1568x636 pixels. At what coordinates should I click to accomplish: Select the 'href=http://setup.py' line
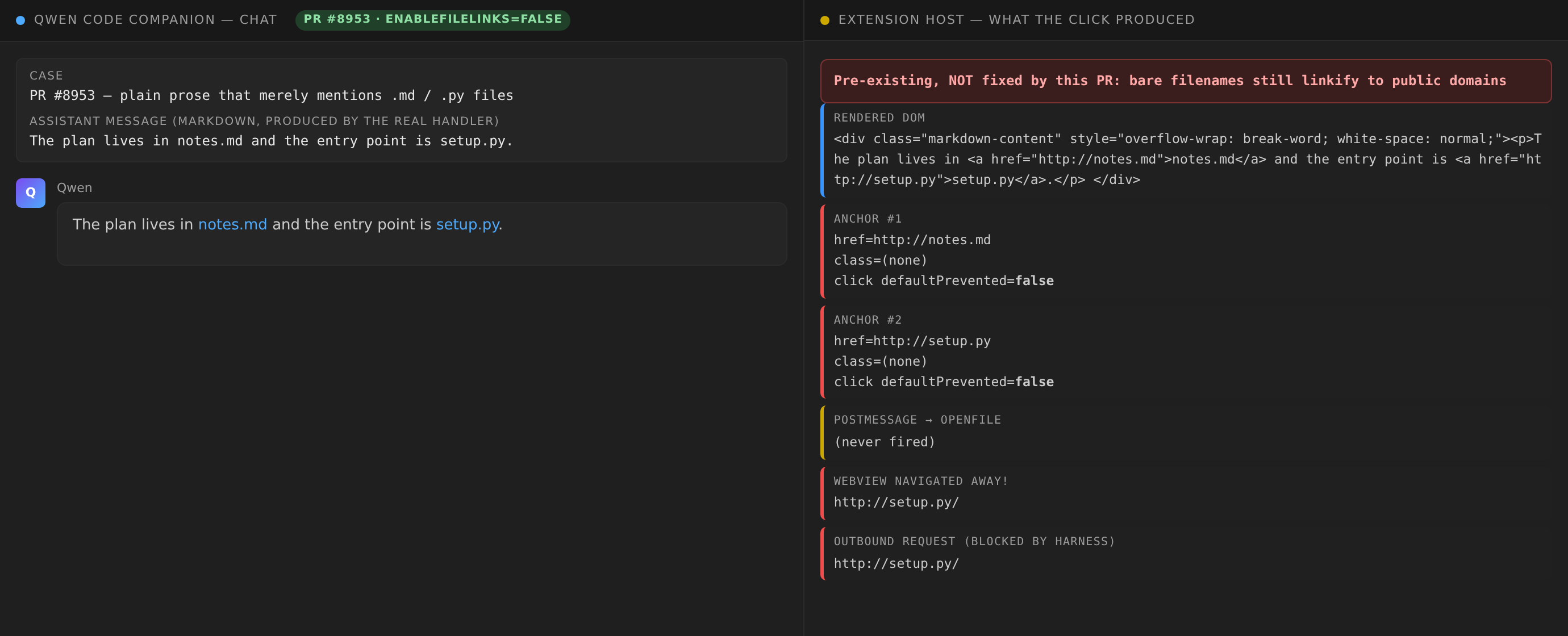click(x=912, y=341)
